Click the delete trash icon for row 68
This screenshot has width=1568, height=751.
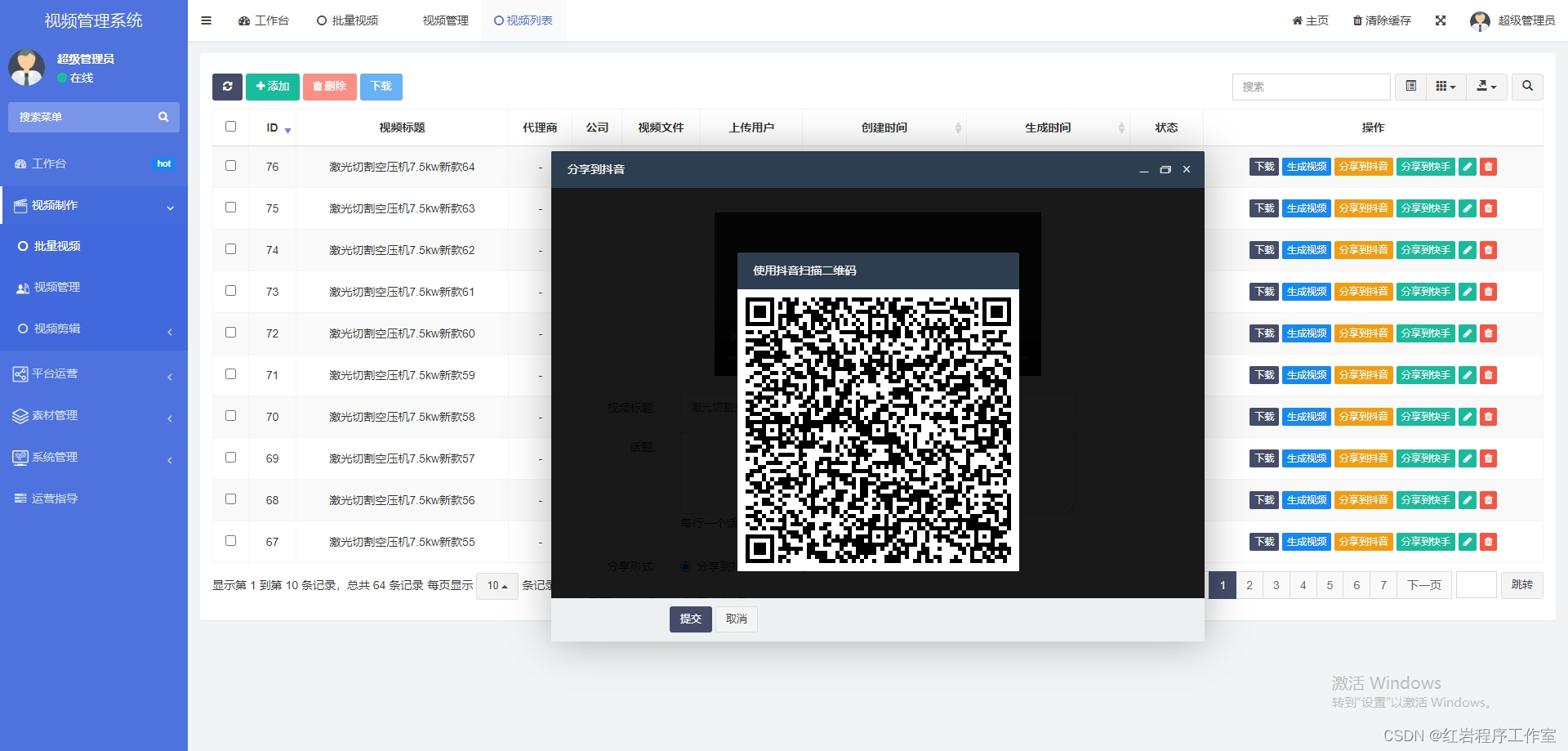tap(1489, 500)
